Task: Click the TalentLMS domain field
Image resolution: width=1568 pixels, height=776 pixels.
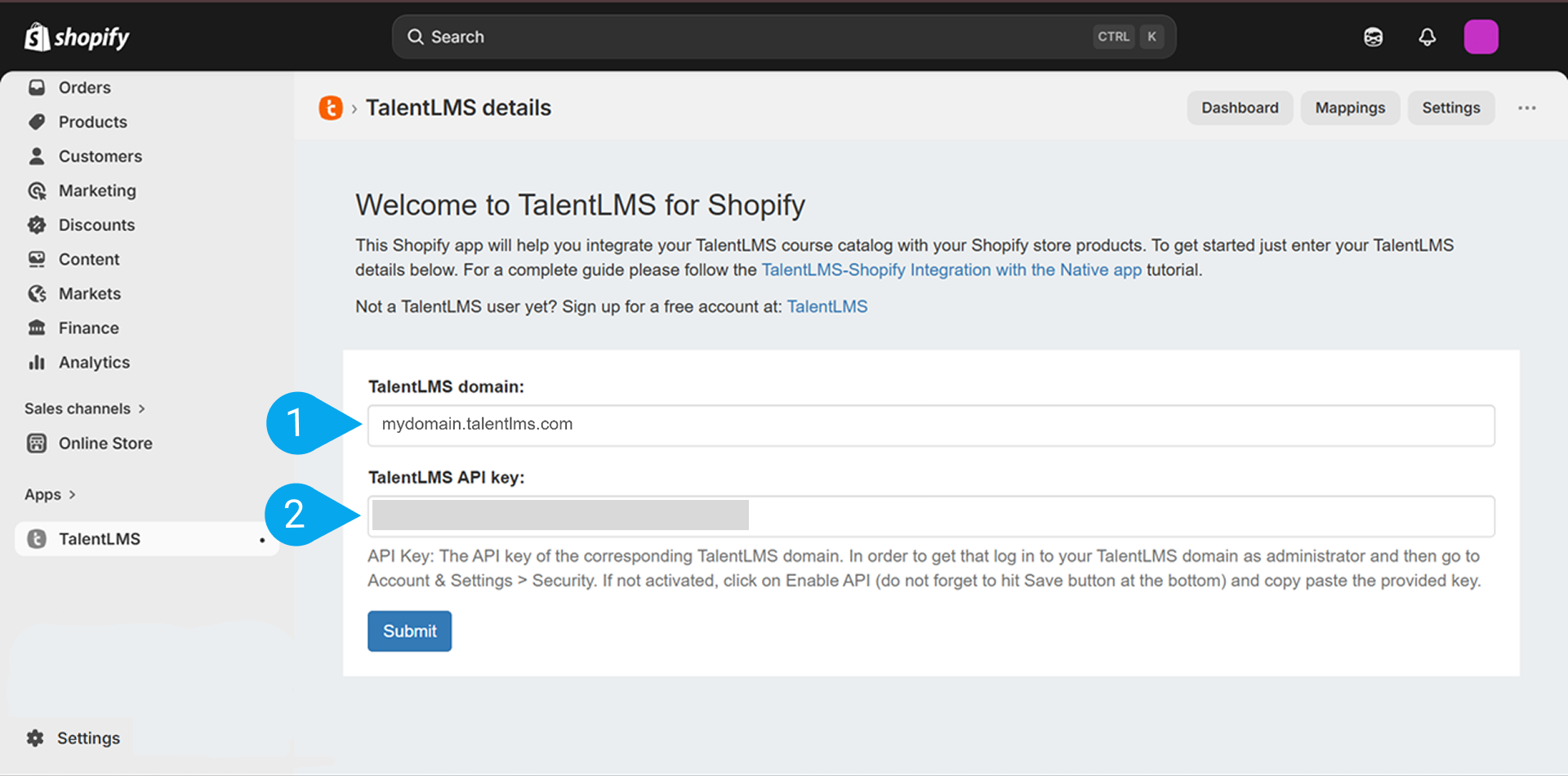Action: pos(931,426)
